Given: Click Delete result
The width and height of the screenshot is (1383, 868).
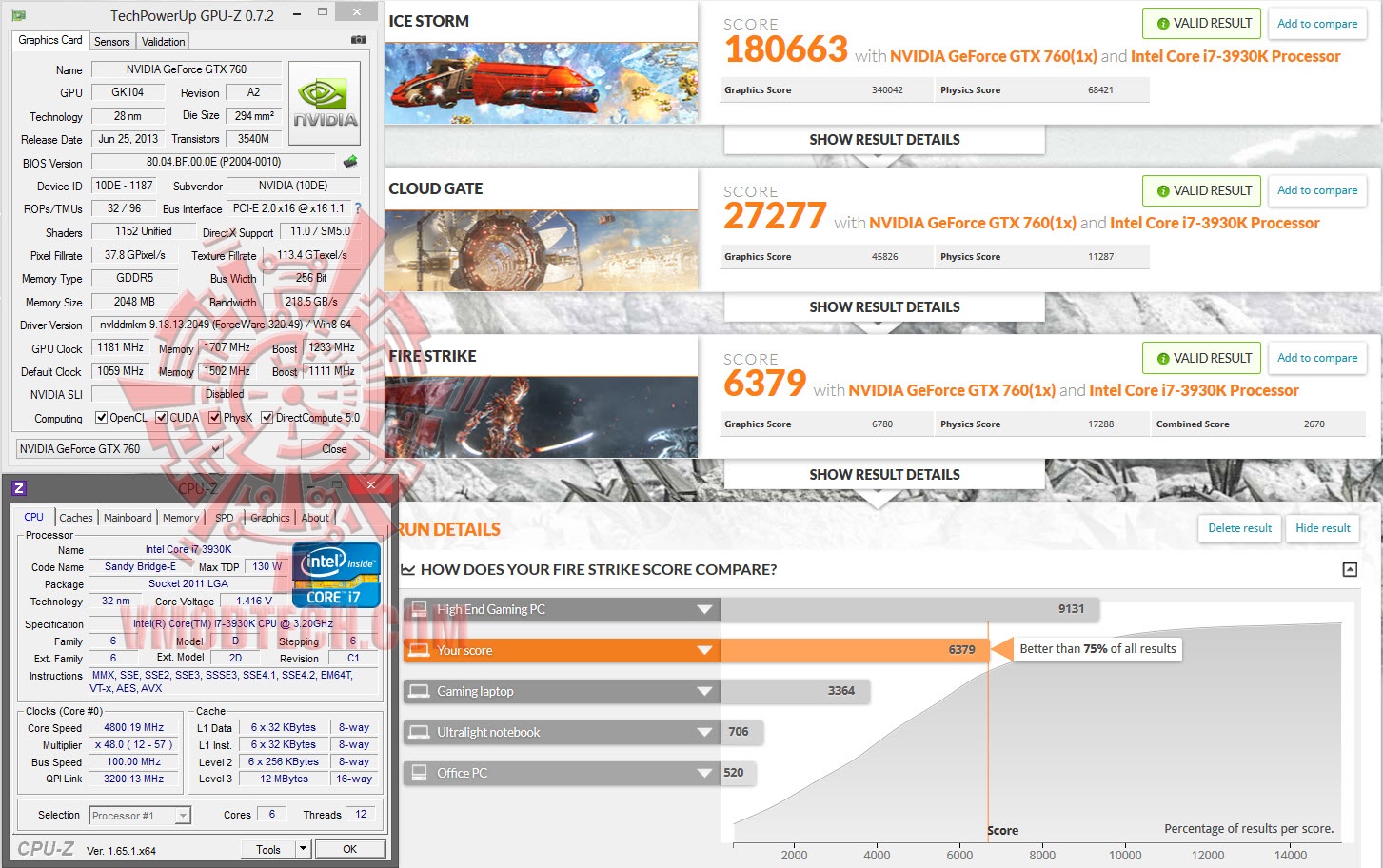Looking at the screenshot, I should coord(1239,528).
